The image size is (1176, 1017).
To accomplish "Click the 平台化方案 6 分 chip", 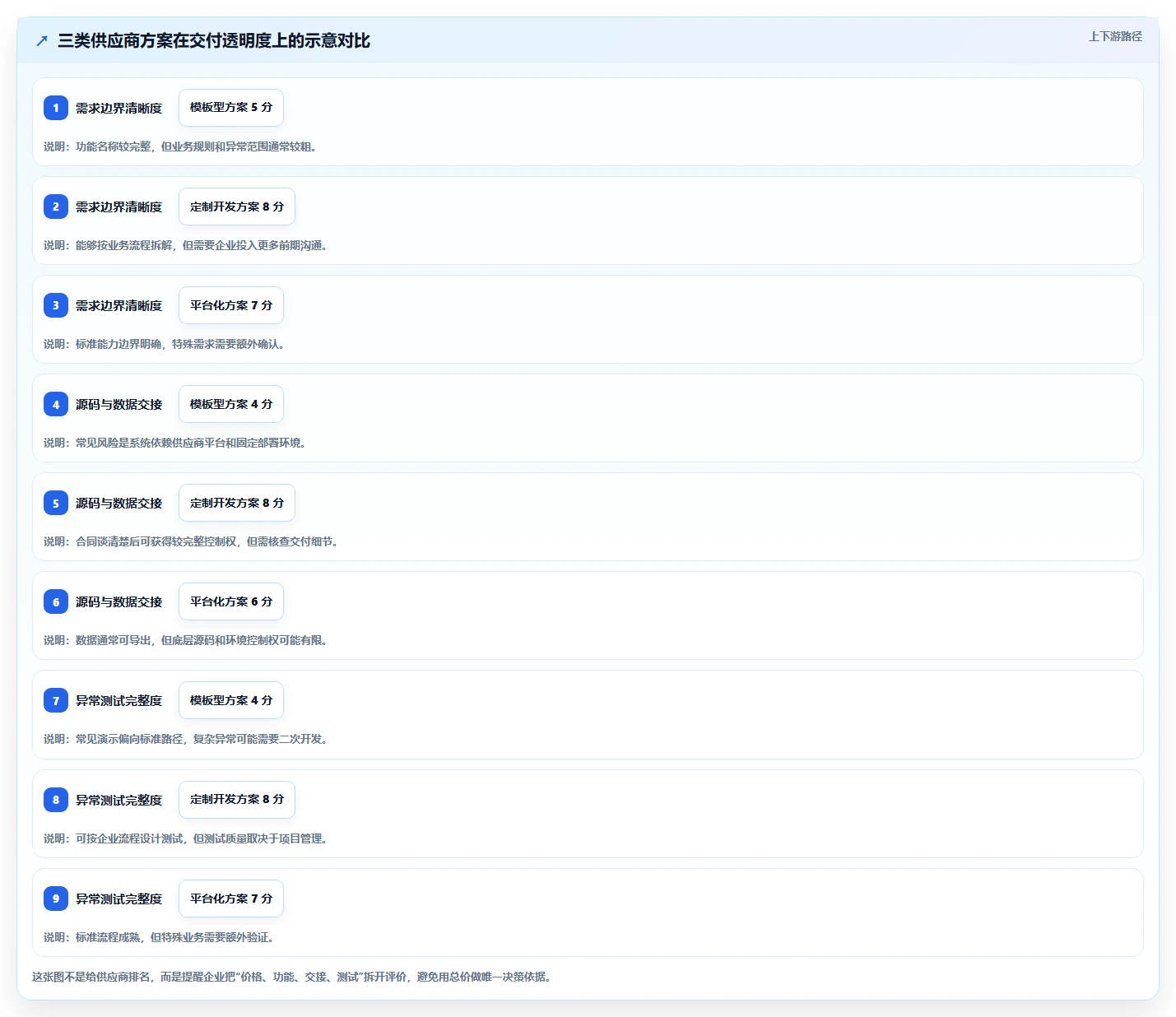I will 231,601.
